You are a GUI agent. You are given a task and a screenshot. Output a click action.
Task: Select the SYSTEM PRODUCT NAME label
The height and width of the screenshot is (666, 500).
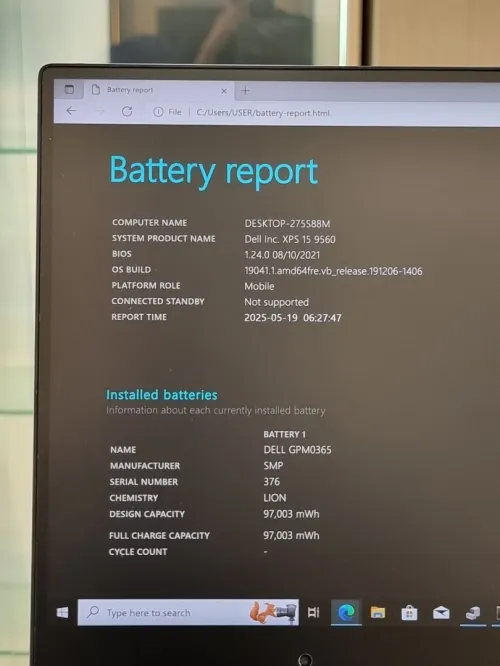tap(164, 238)
